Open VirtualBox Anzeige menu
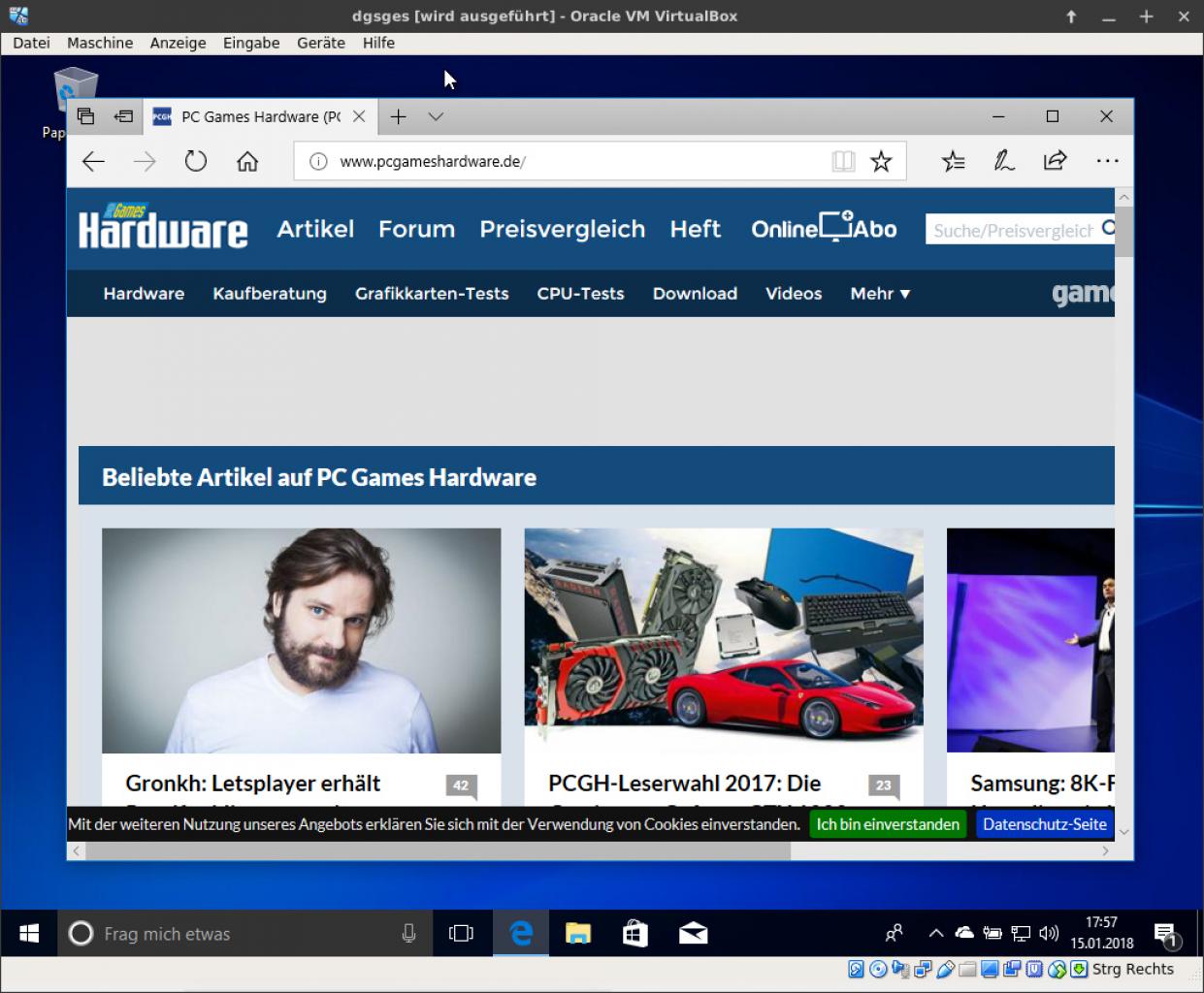1204x993 pixels. coord(178,43)
